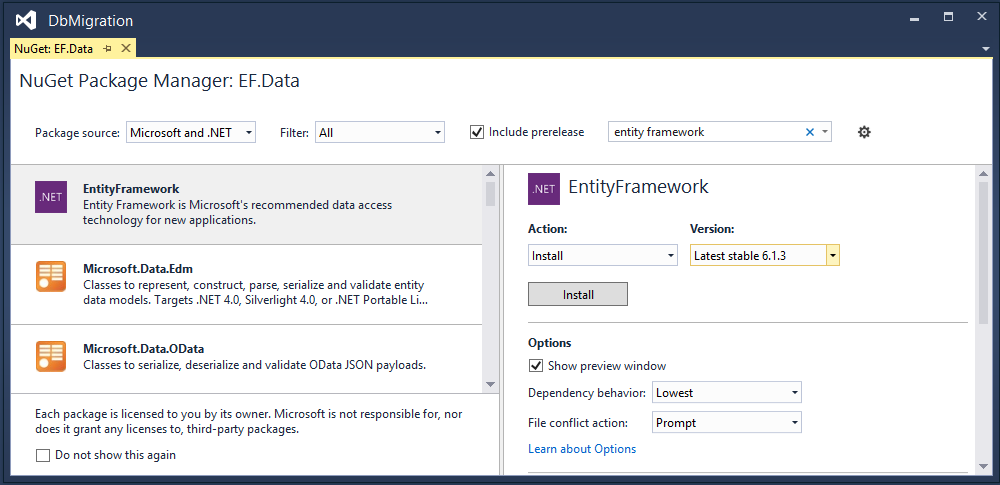Viewport: 1000px width, 485px height.
Task: Toggle the Include prerelease checkbox
Action: pyautogui.click(x=476, y=132)
